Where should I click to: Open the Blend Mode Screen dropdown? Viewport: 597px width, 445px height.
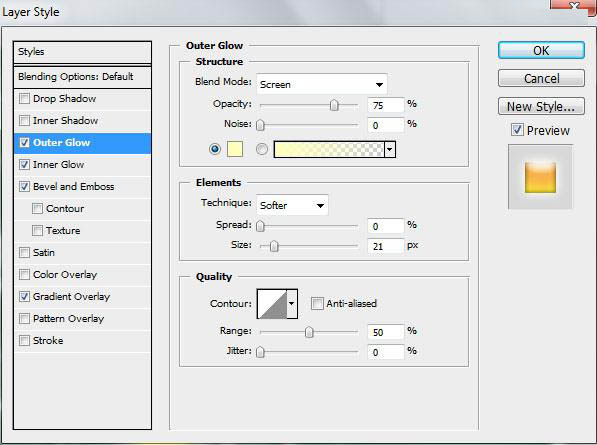[x=322, y=85]
